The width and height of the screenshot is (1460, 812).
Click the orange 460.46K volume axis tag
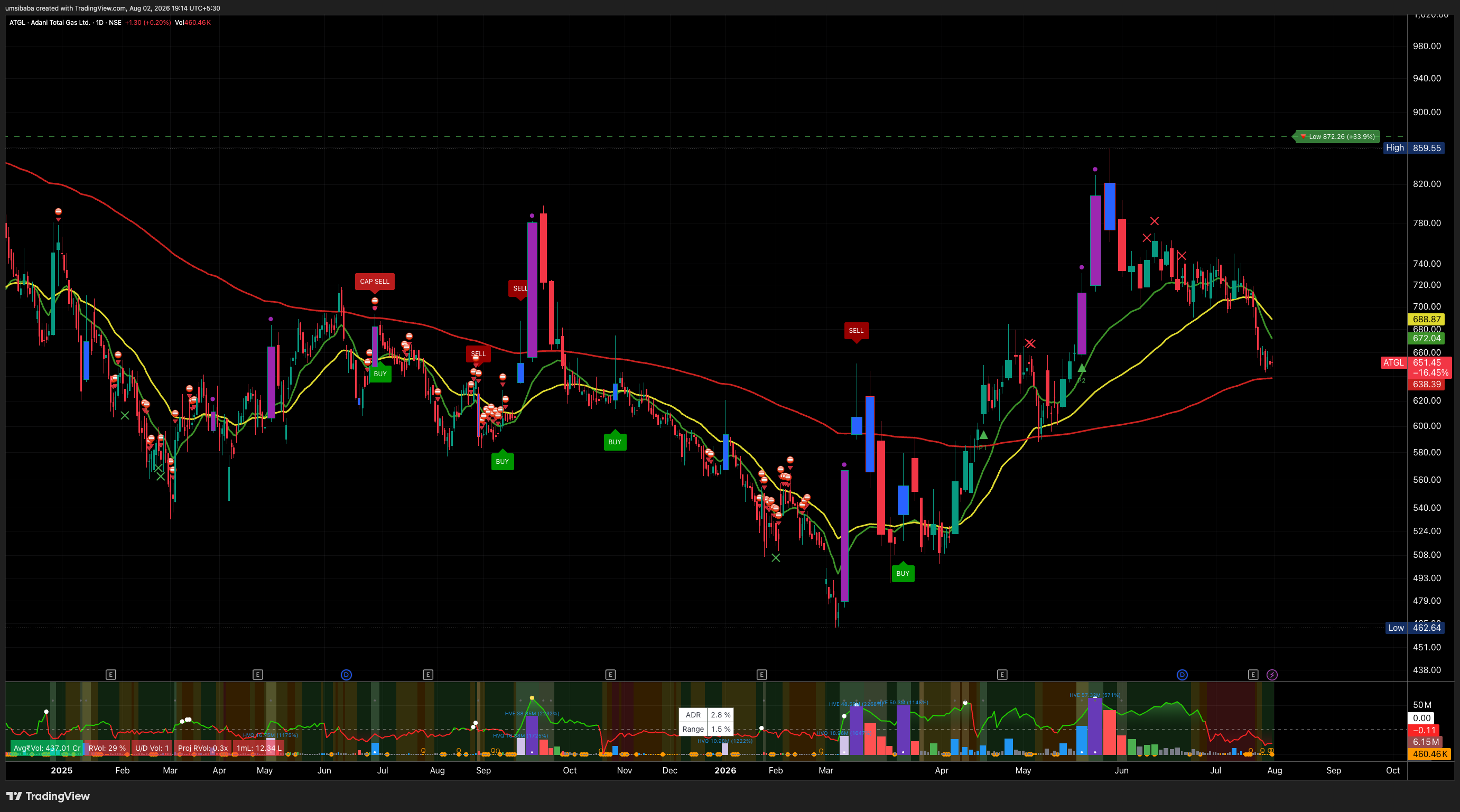pos(1429,754)
